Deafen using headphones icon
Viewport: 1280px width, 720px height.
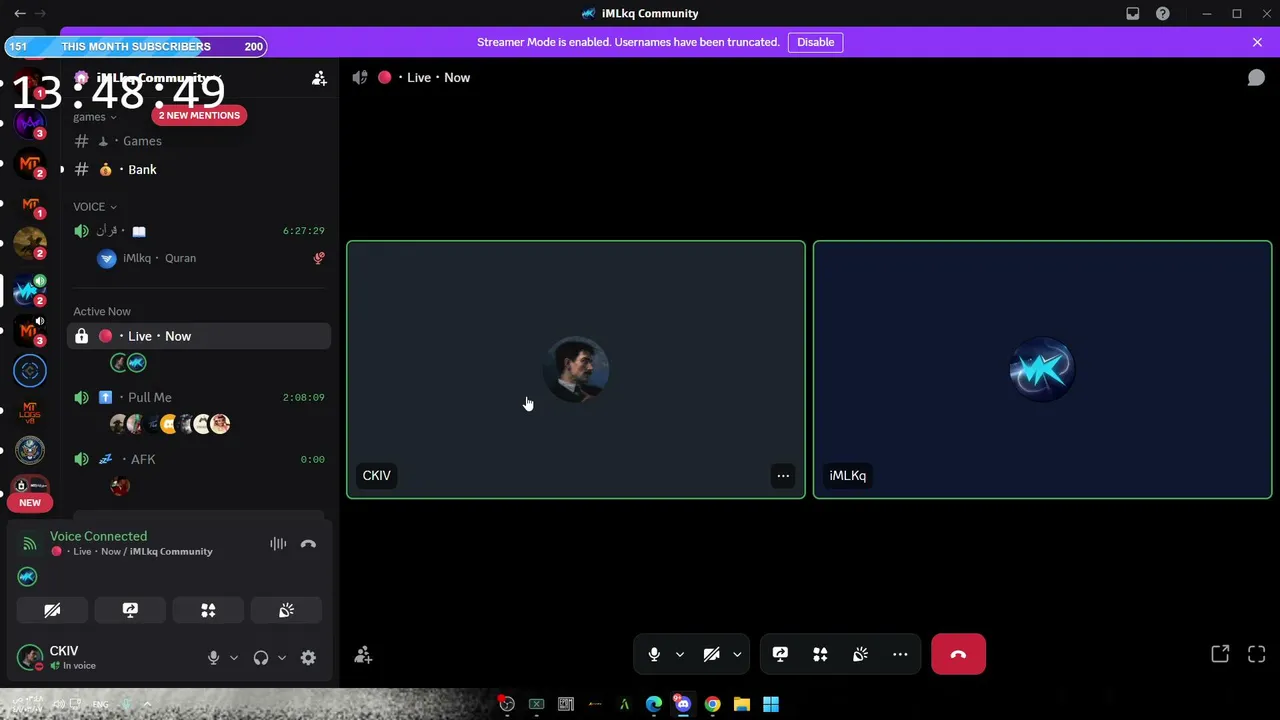(261, 657)
